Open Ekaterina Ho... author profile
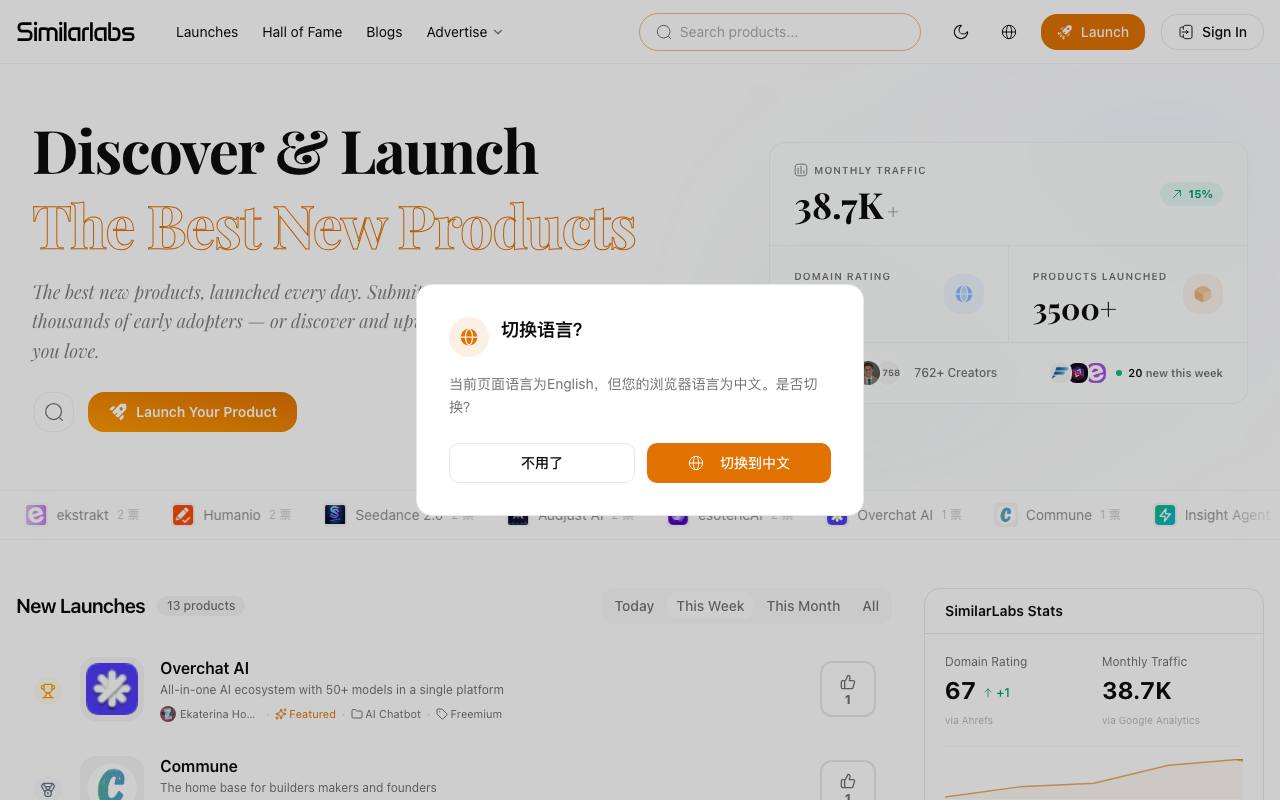This screenshot has height=800, width=1280. click(x=208, y=714)
